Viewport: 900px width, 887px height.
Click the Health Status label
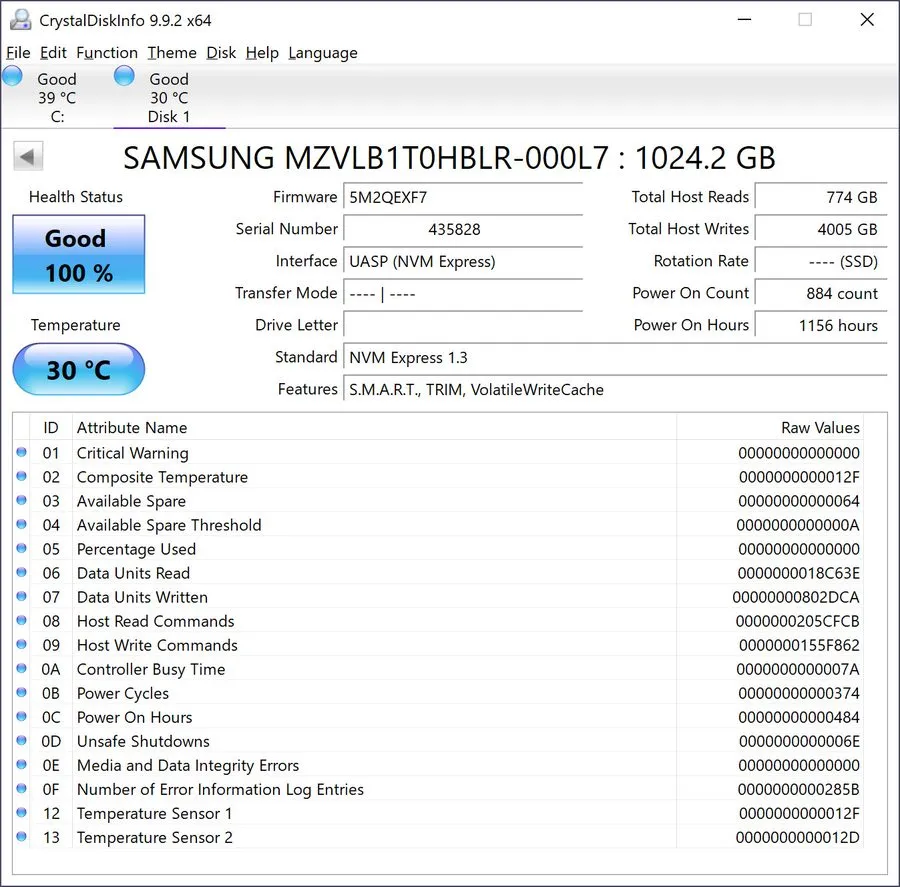76,197
